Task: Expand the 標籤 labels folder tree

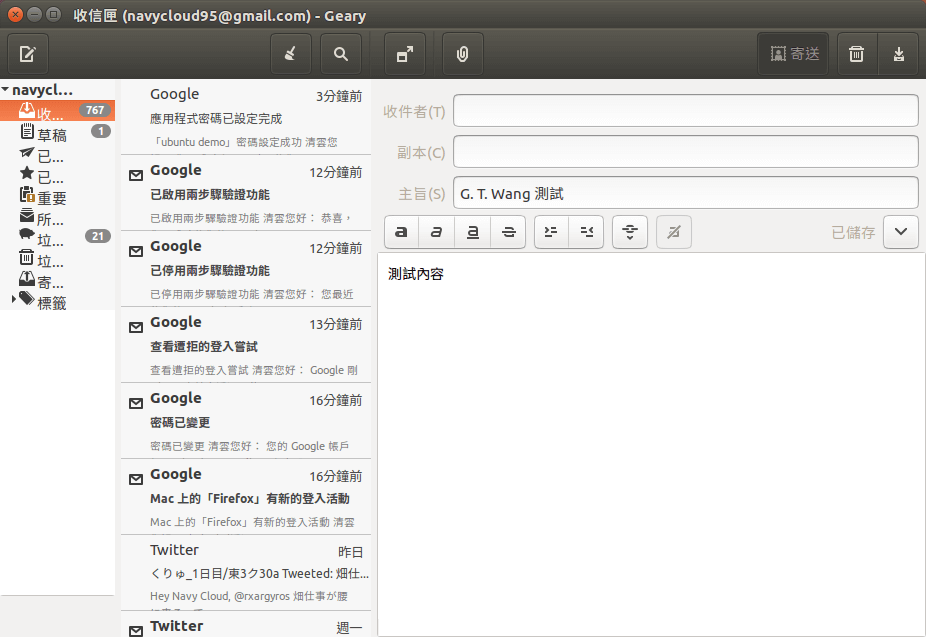Action: [x=14, y=299]
